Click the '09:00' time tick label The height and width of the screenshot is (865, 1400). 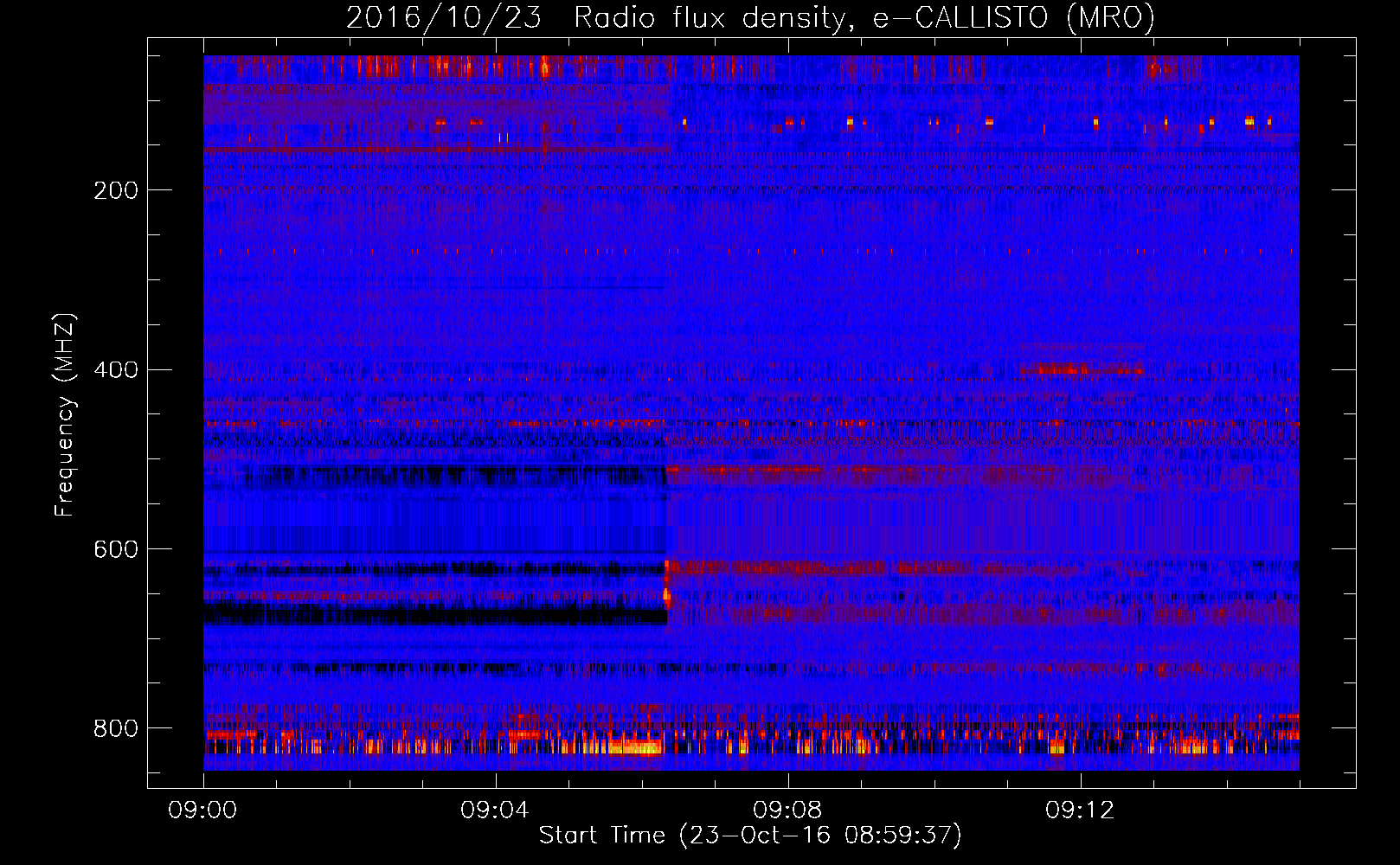pos(203,811)
